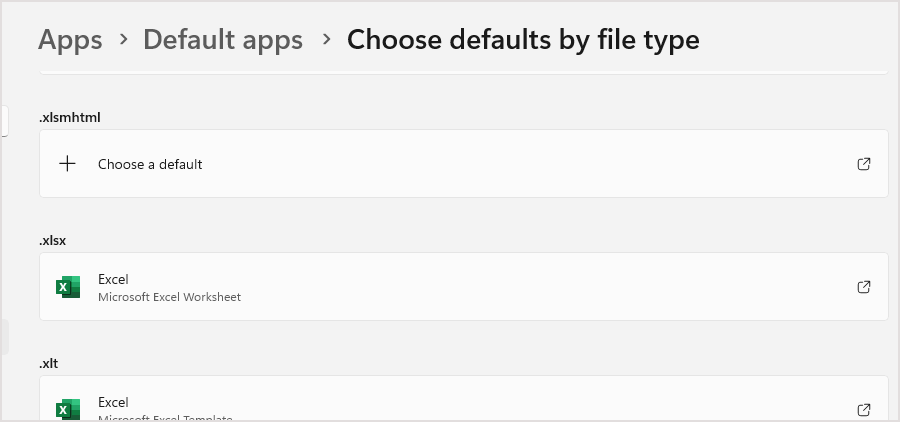Click the 'Excel' app name under .xlt
Viewport: 900px width, 422px height.
(x=113, y=402)
